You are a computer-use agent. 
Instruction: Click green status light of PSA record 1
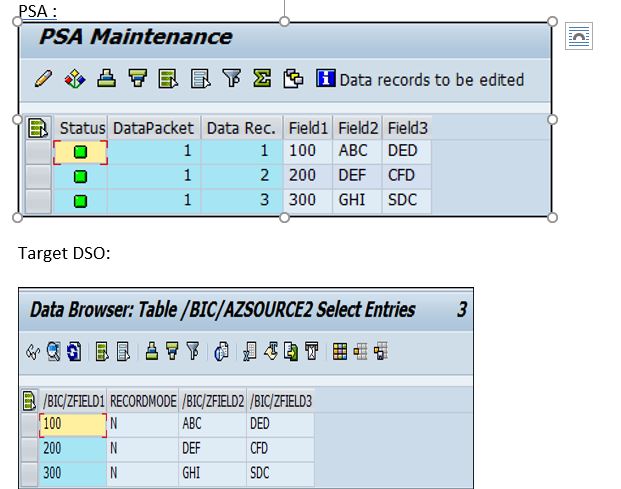coord(80,152)
